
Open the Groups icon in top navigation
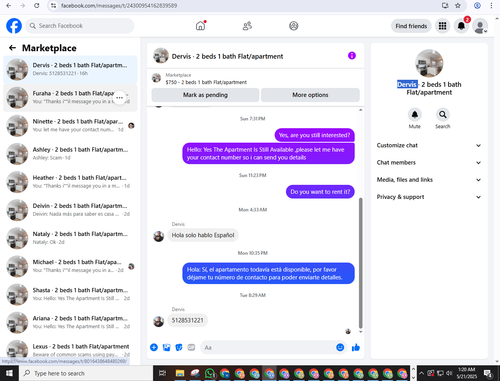pos(293,26)
